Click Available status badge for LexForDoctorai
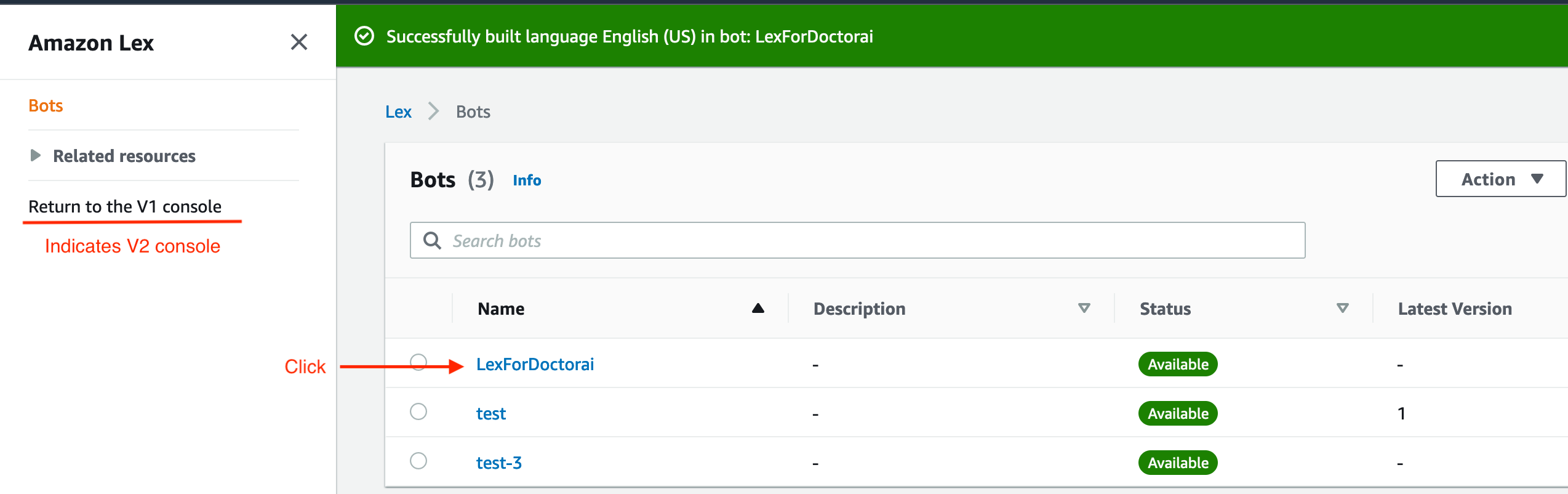 tap(1178, 364)
